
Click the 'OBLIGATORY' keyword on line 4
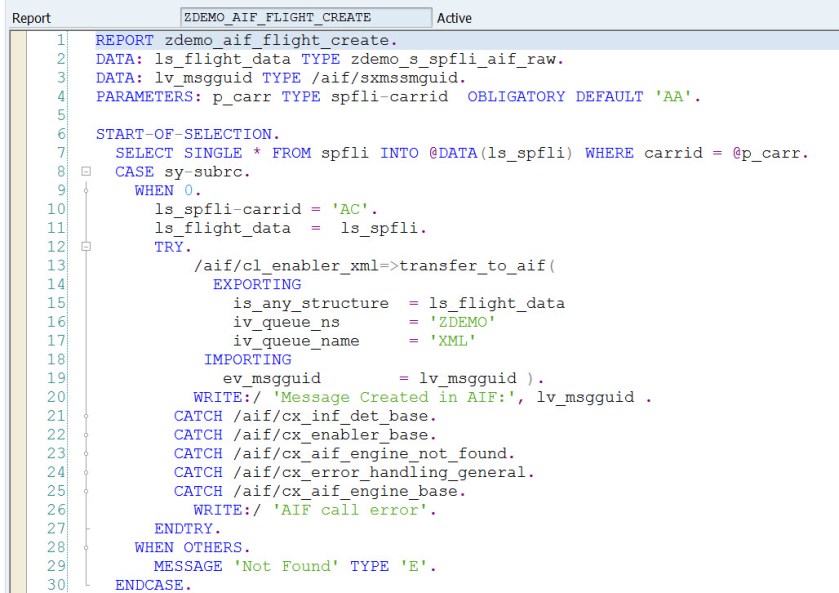pyautogui.click(x=516, y=97)
